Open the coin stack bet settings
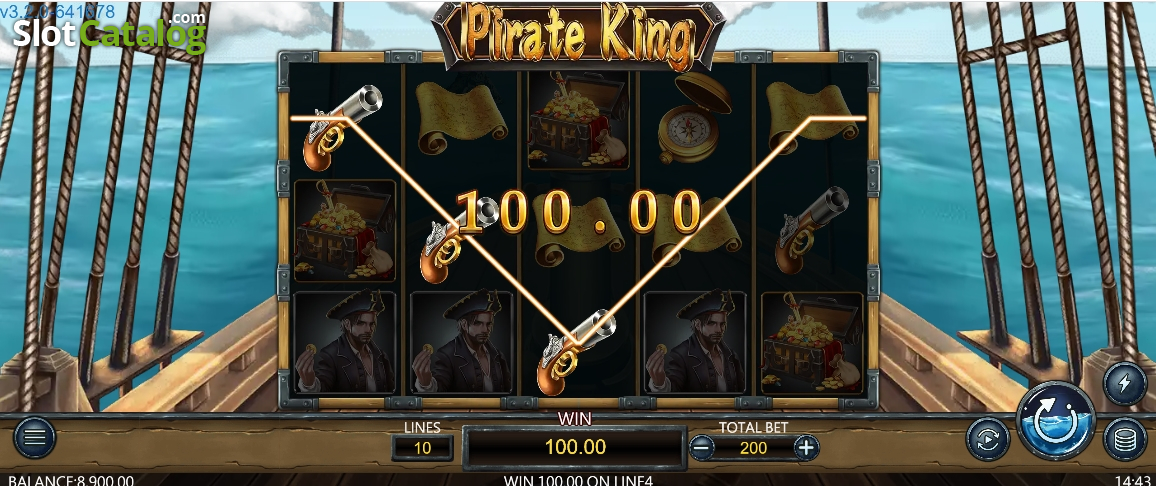The image size is (1156, 486). 1124,439
